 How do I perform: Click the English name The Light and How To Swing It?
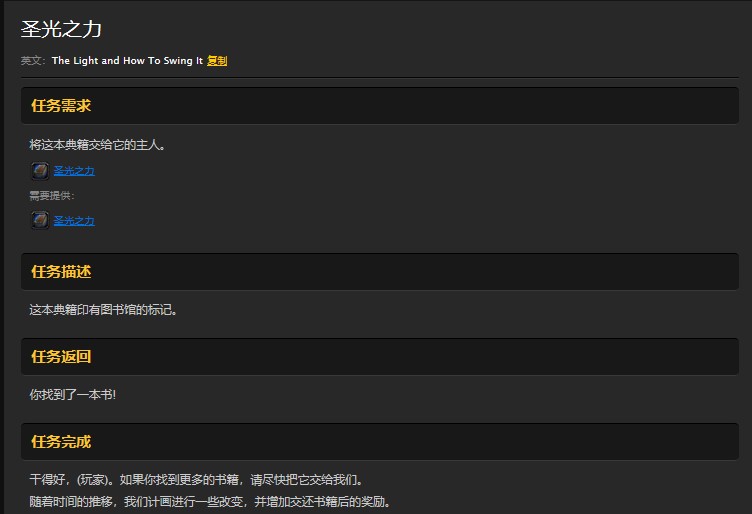pos(127,61)
